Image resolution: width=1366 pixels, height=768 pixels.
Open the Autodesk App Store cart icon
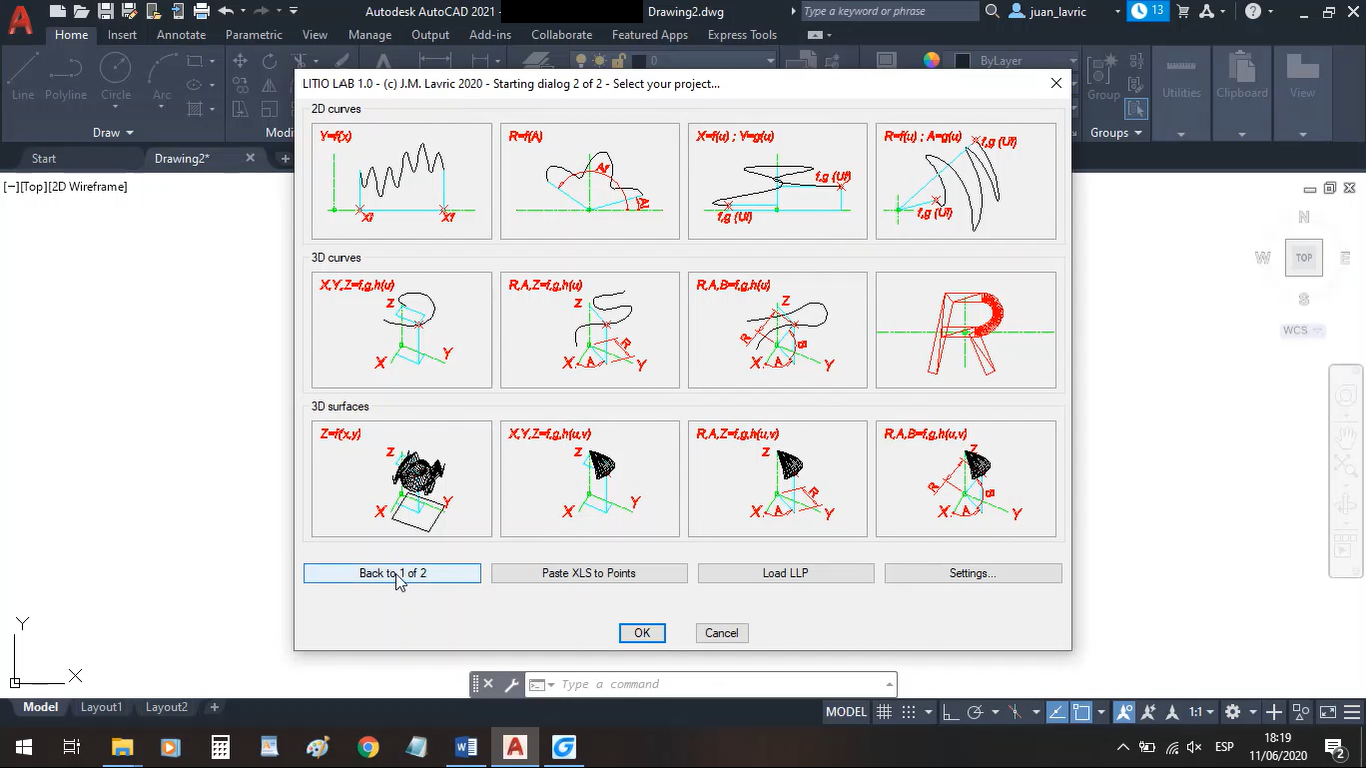(1184, 11)
